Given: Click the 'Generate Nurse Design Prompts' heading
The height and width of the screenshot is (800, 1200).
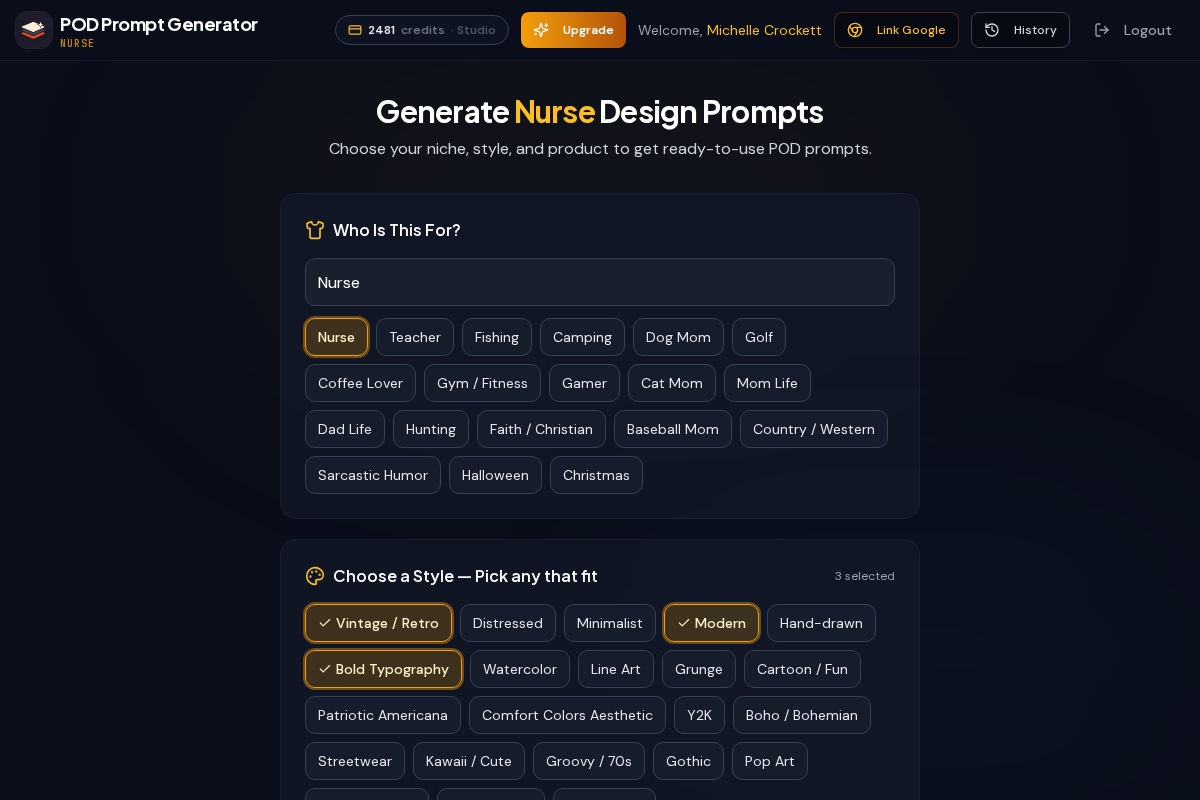Looking at the screenshot, I should (600, 111).
